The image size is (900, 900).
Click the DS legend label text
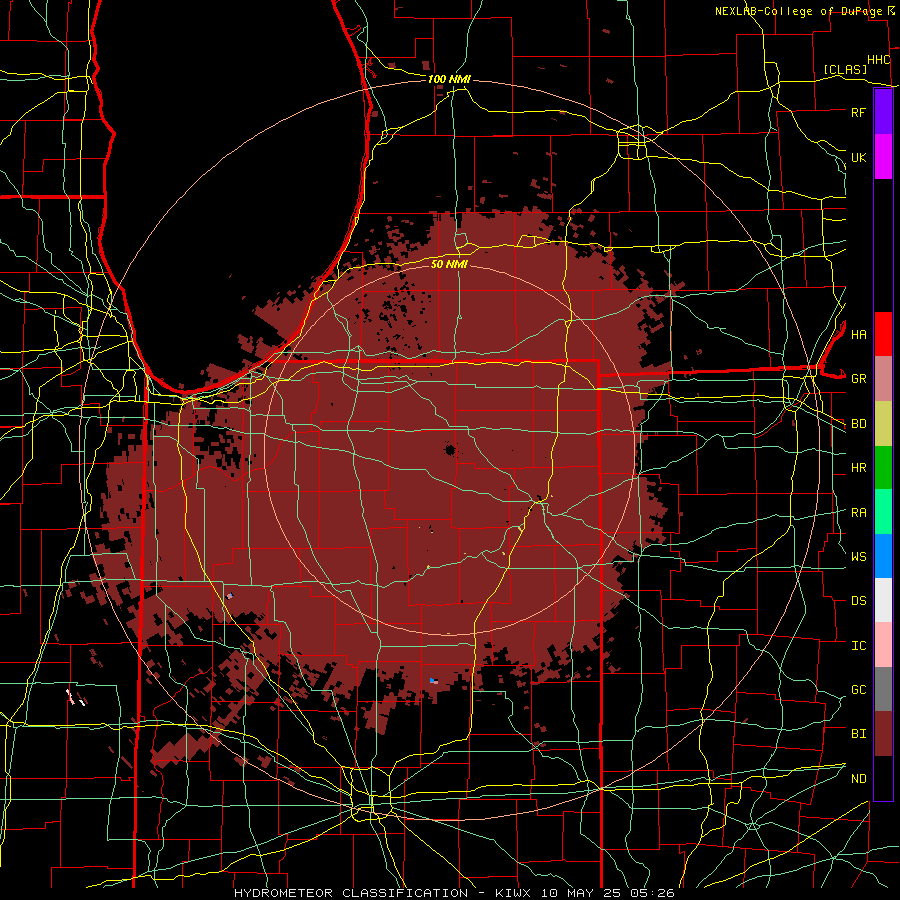(858, 600)
